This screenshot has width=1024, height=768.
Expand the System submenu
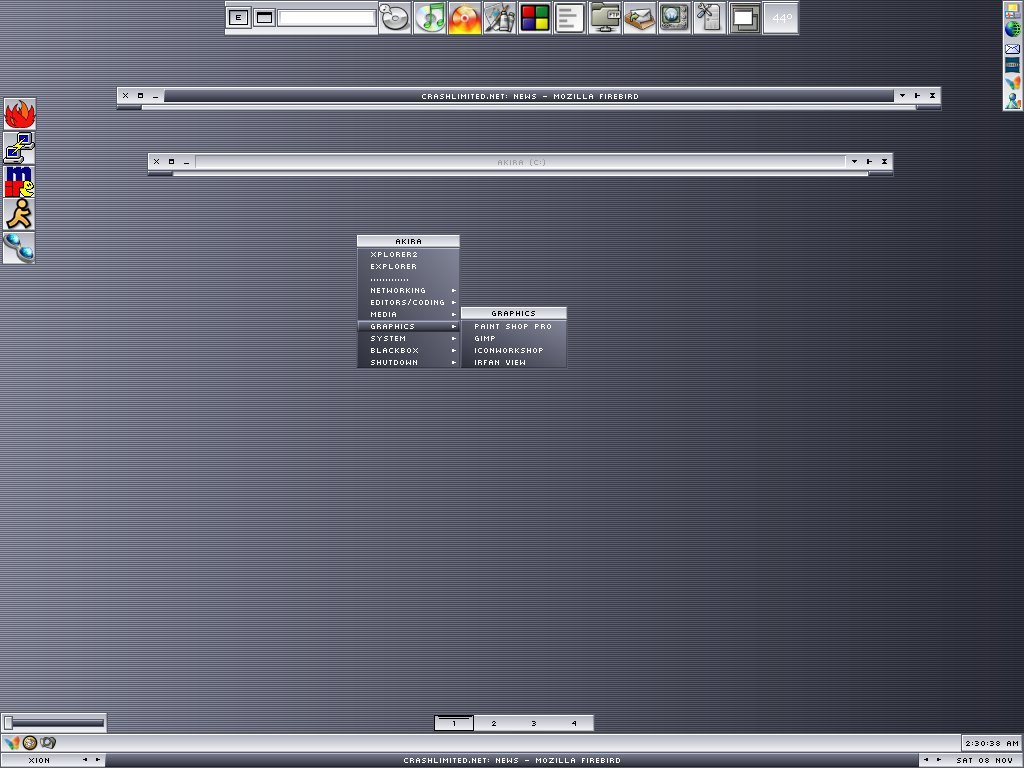coord(408,338)
